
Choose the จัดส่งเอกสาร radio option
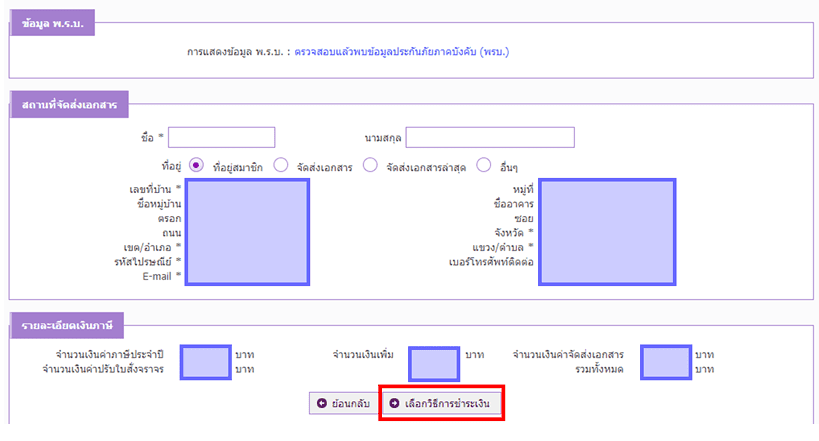281,165
